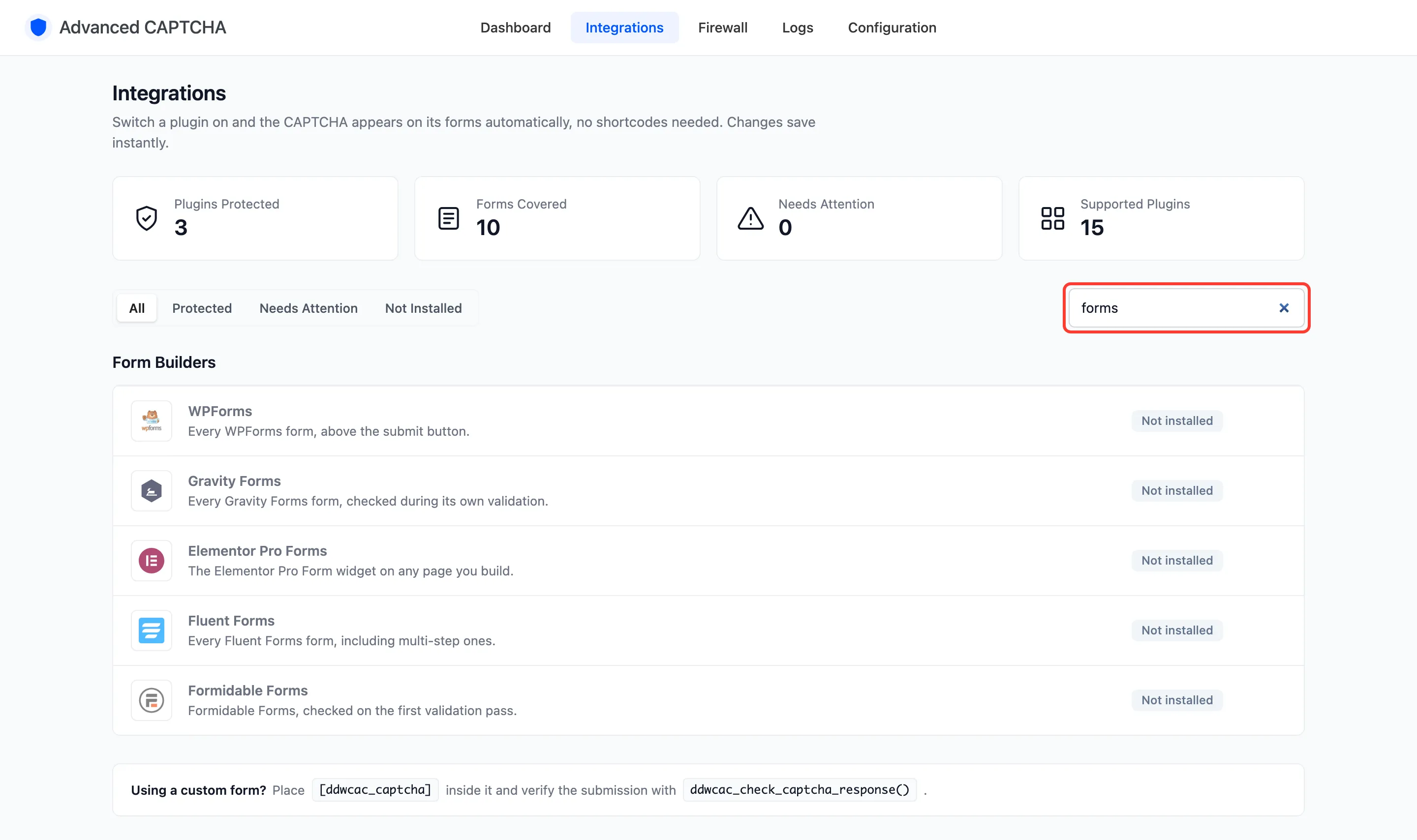Filter by Protected plugins
The image size is (1417, 840).
(202, 308)
